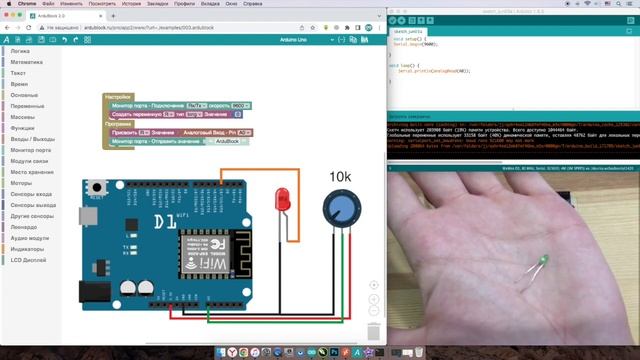Image resolution: width=640 pixels, height=360 pixels.
Task: Click the copy code icon in ArduBlock toolbar
Action: pyautogui.click(x=353, y=40)
